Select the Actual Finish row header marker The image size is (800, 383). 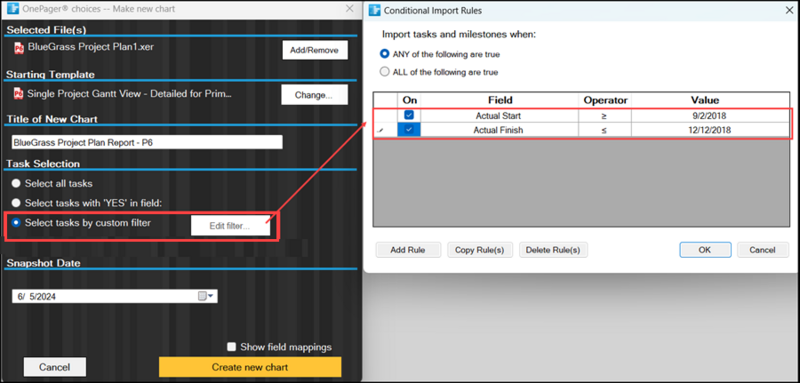point(385,130)
